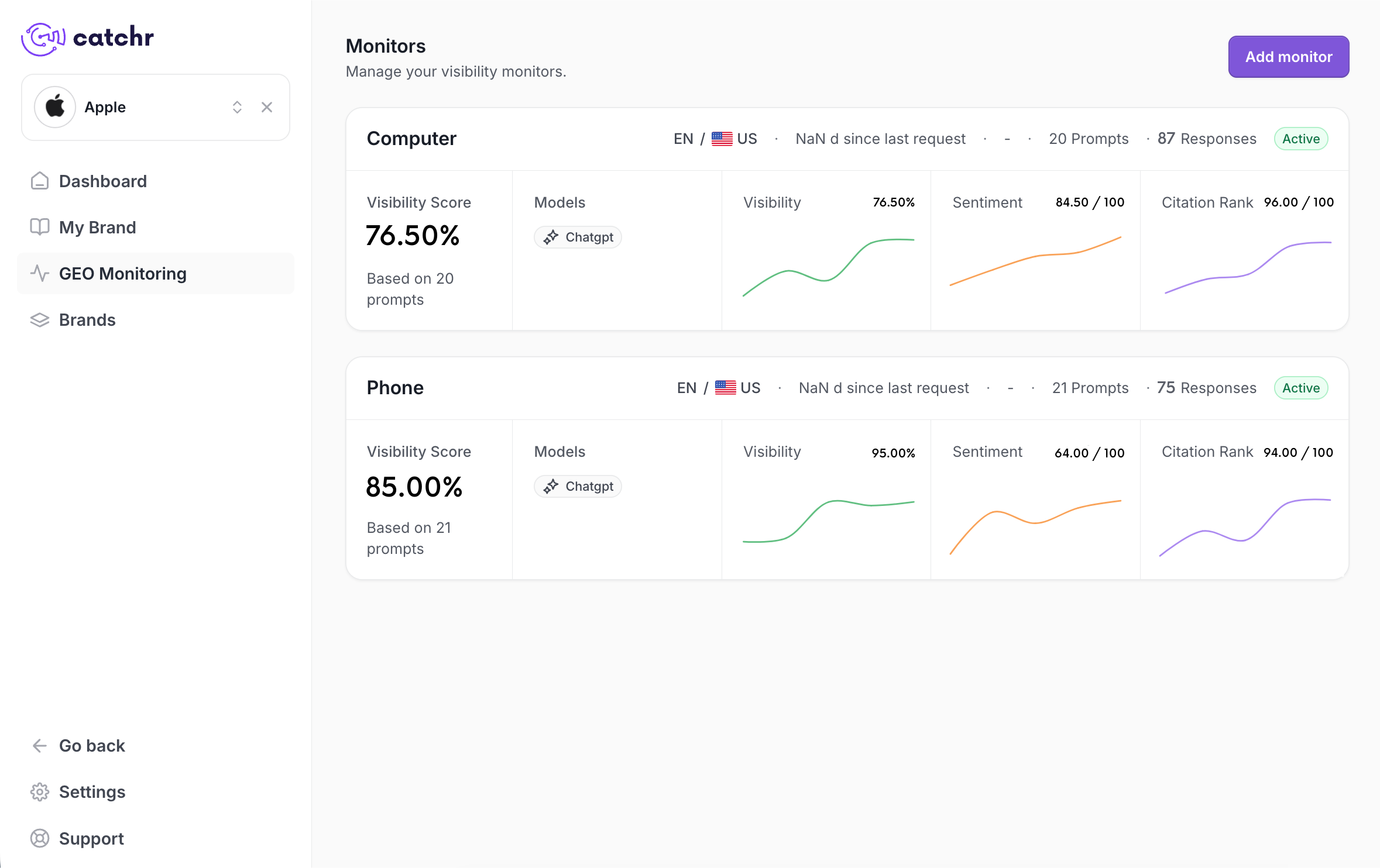Click the Support lifebuoy icon
The image size is (1380, 868).
coord(39,838)
